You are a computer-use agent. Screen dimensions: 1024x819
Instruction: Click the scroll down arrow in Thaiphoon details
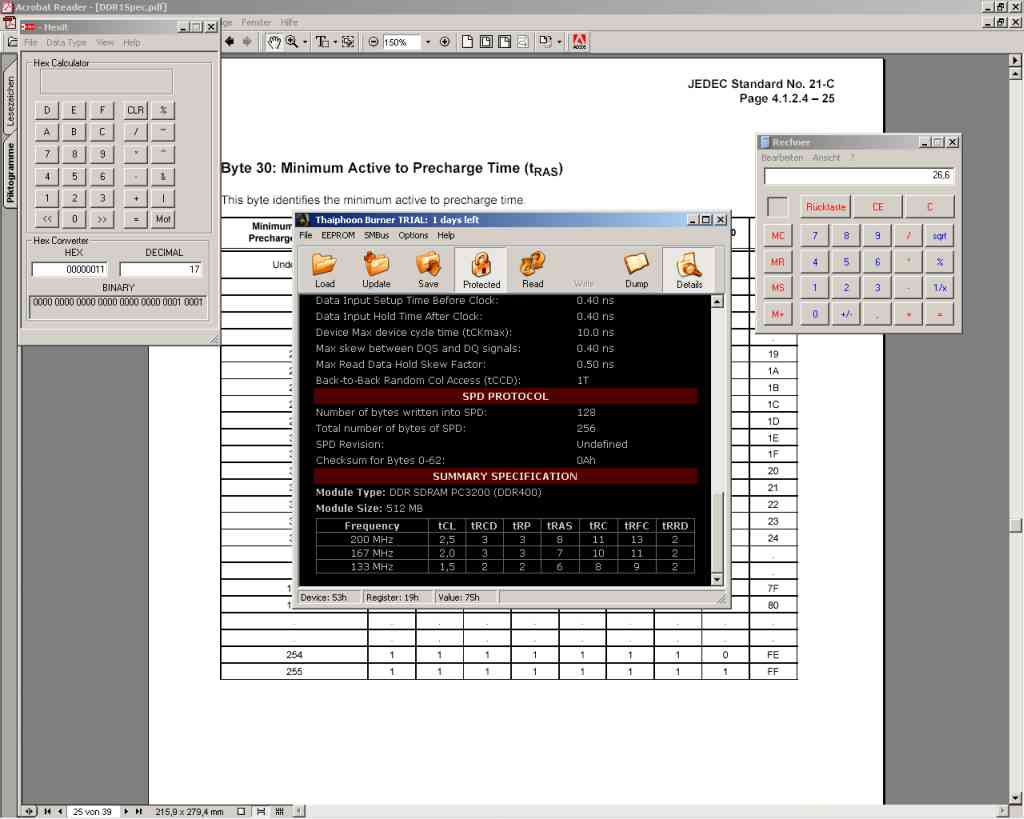[717, 579]
